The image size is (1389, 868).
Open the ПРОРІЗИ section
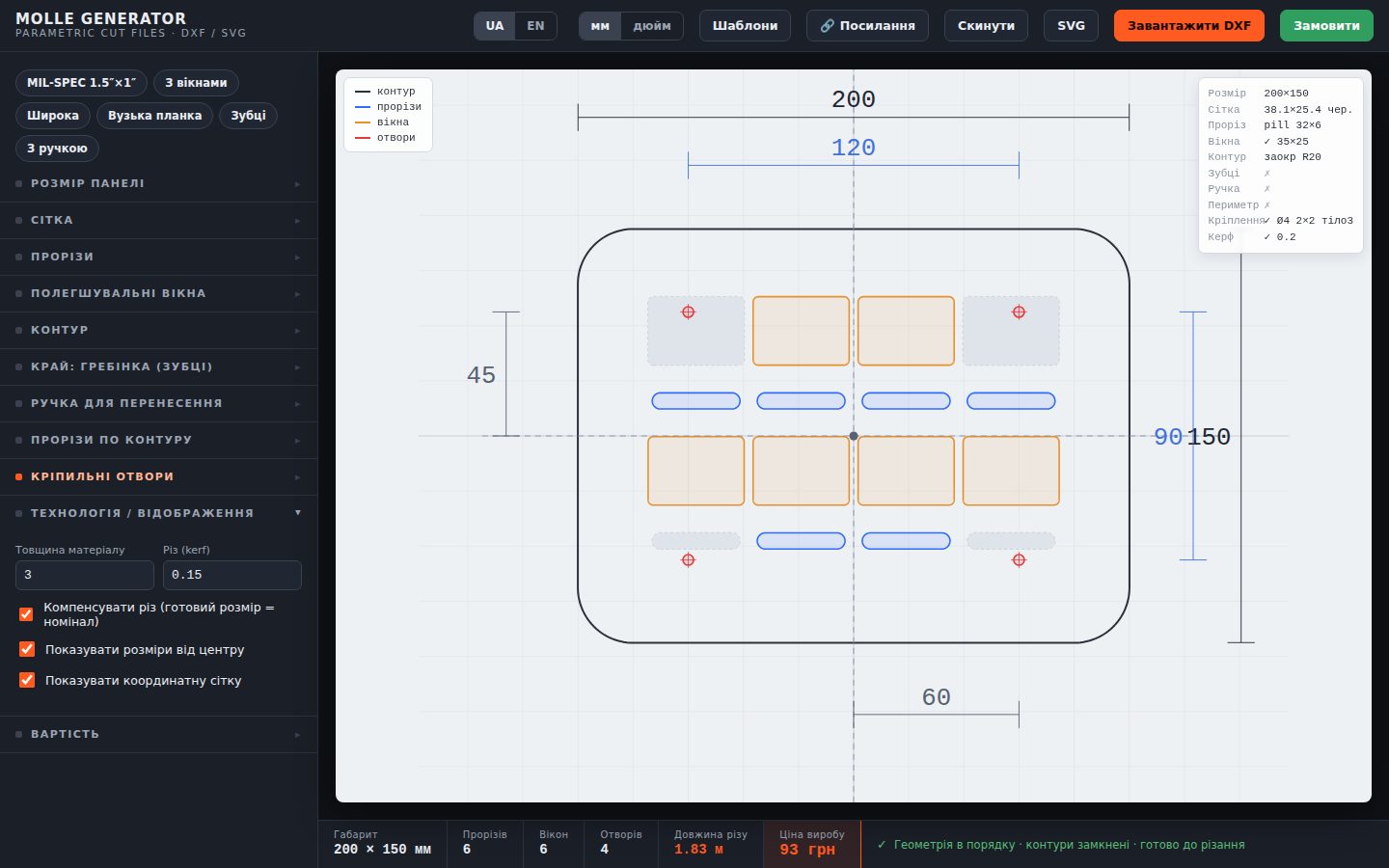coord(158,257)
